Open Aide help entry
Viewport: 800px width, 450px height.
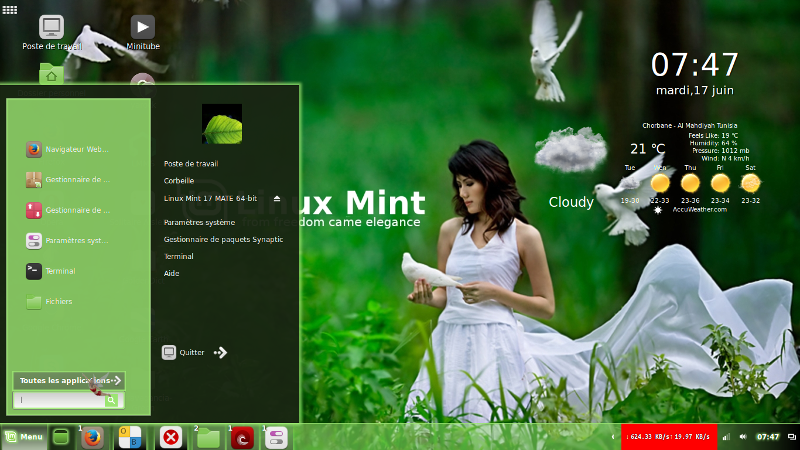pyautogui.click(x=171, y=273)
